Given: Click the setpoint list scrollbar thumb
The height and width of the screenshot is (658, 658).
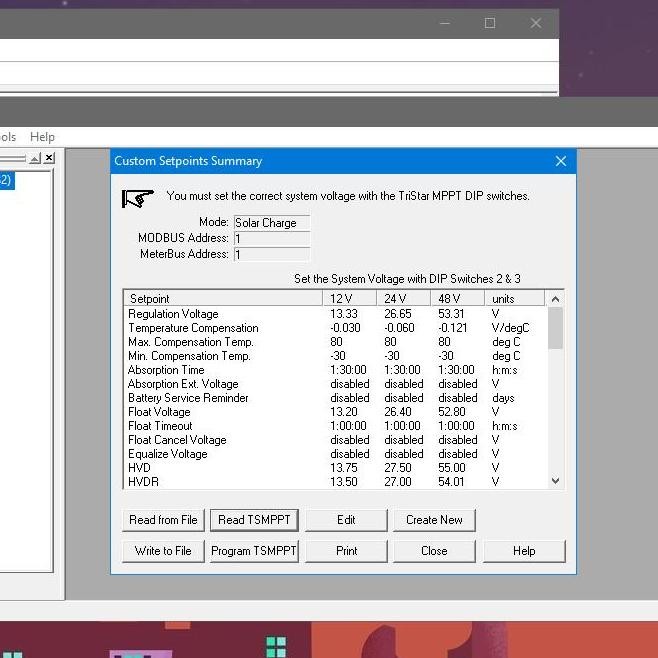Looking at the screenshot, I should 556,328.
